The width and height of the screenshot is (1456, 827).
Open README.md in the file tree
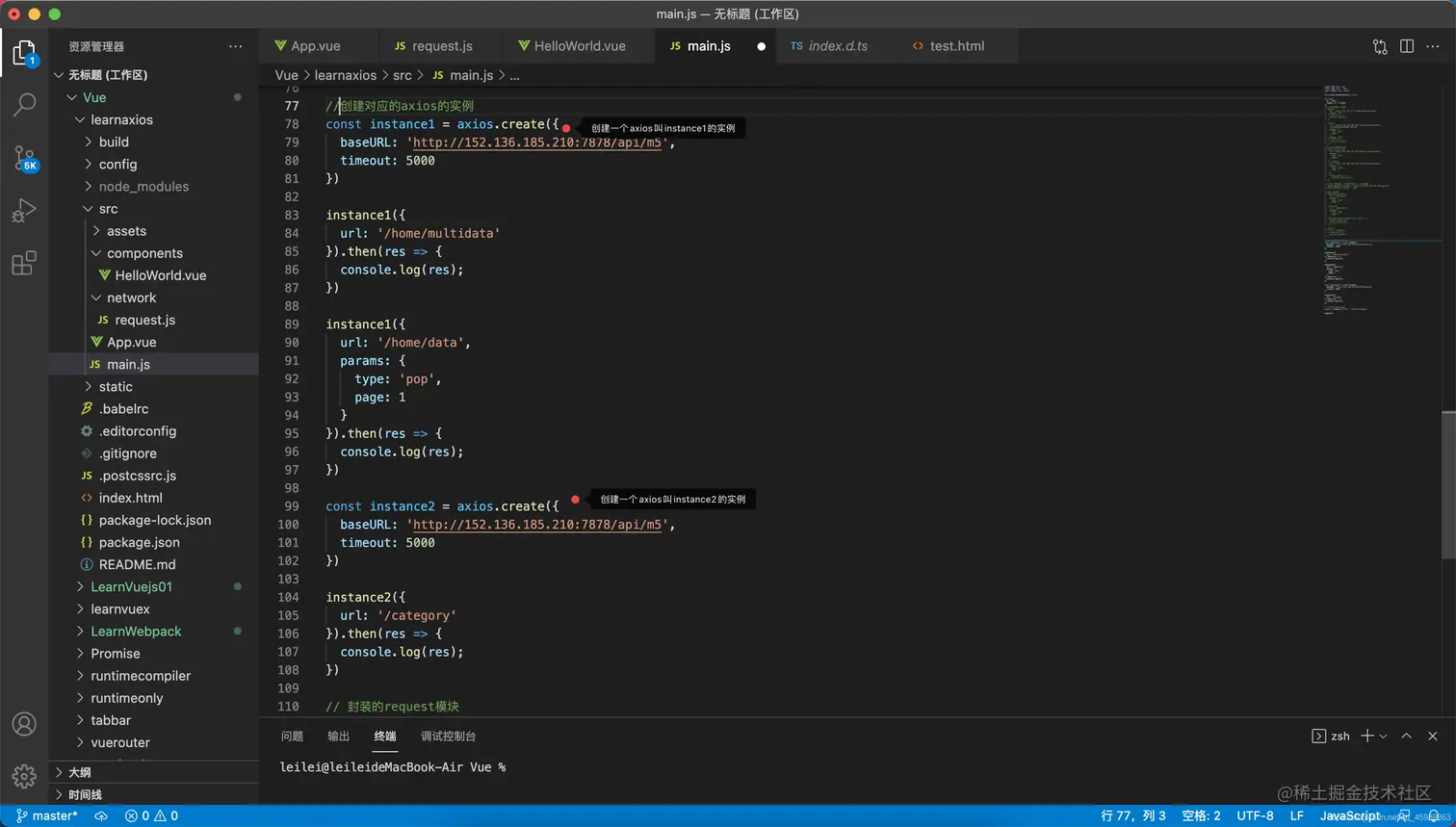click(137, 564)
